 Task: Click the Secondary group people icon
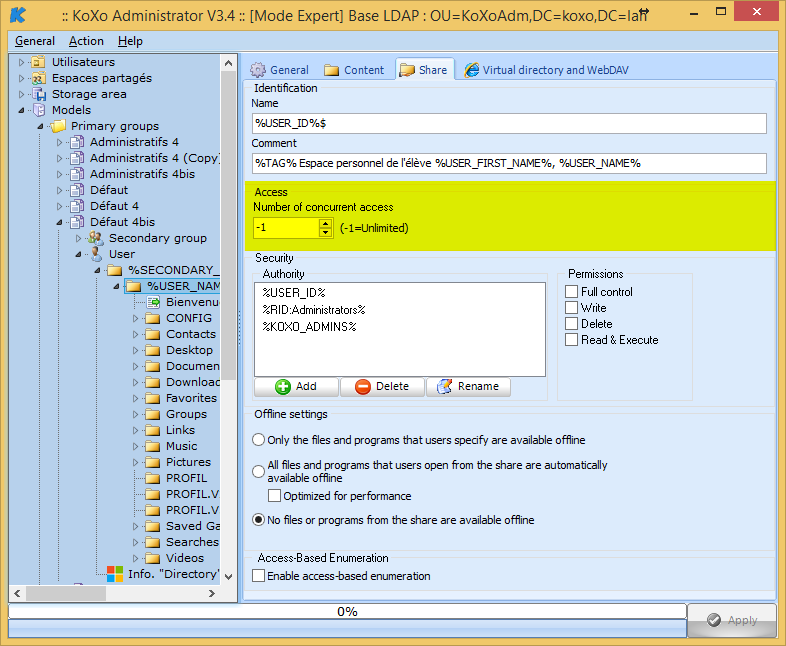tap(95, 238)
